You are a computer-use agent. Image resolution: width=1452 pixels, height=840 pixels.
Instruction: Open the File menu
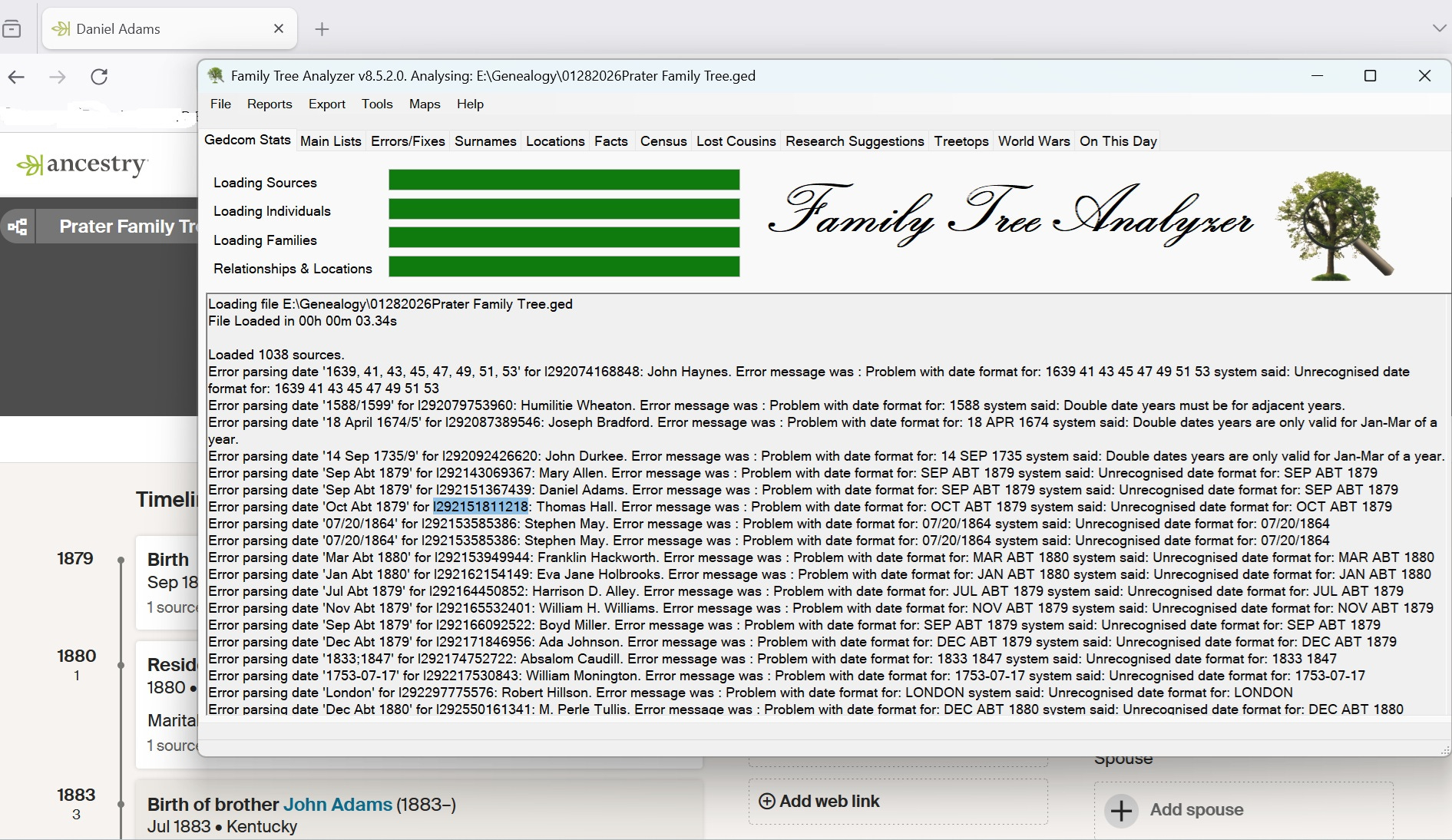220,104
